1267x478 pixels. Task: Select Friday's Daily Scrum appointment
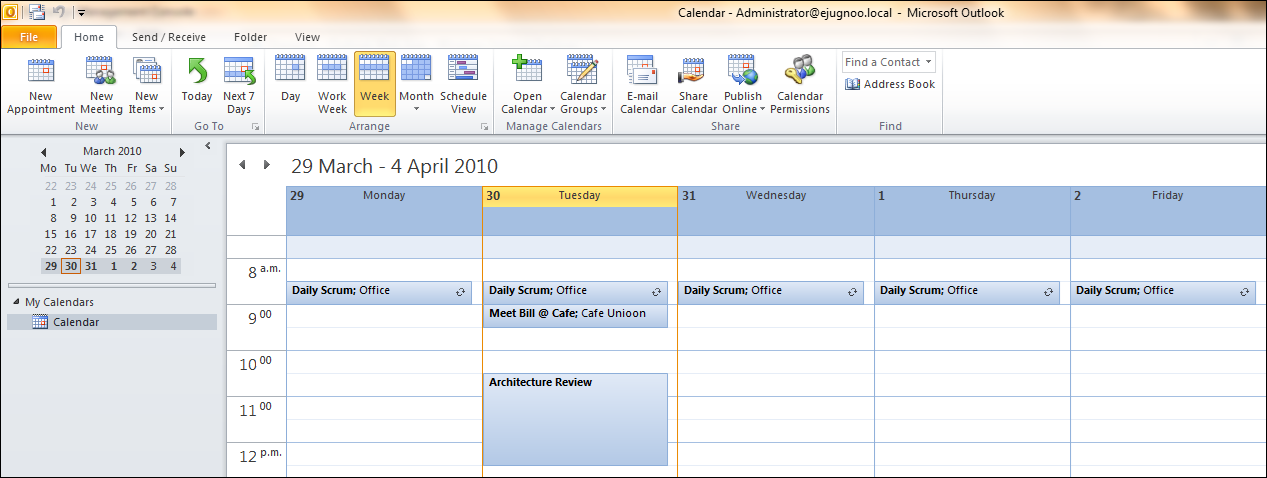tap(1164, 291)
